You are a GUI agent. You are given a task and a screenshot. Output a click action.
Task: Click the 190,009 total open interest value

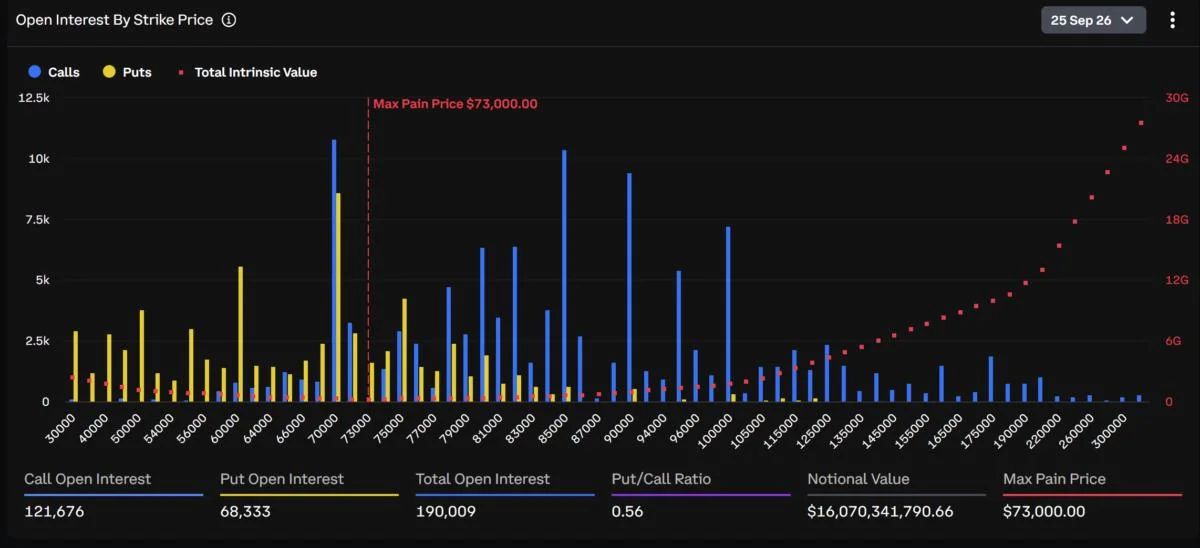[446, 511]
